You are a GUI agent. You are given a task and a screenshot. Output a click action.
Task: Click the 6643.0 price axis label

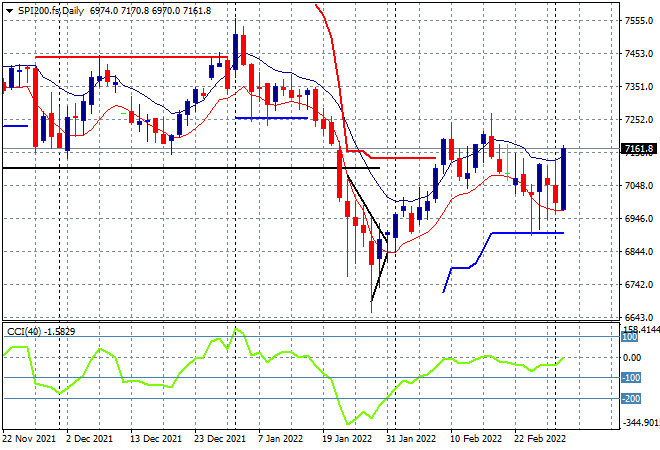pos(639,317)
